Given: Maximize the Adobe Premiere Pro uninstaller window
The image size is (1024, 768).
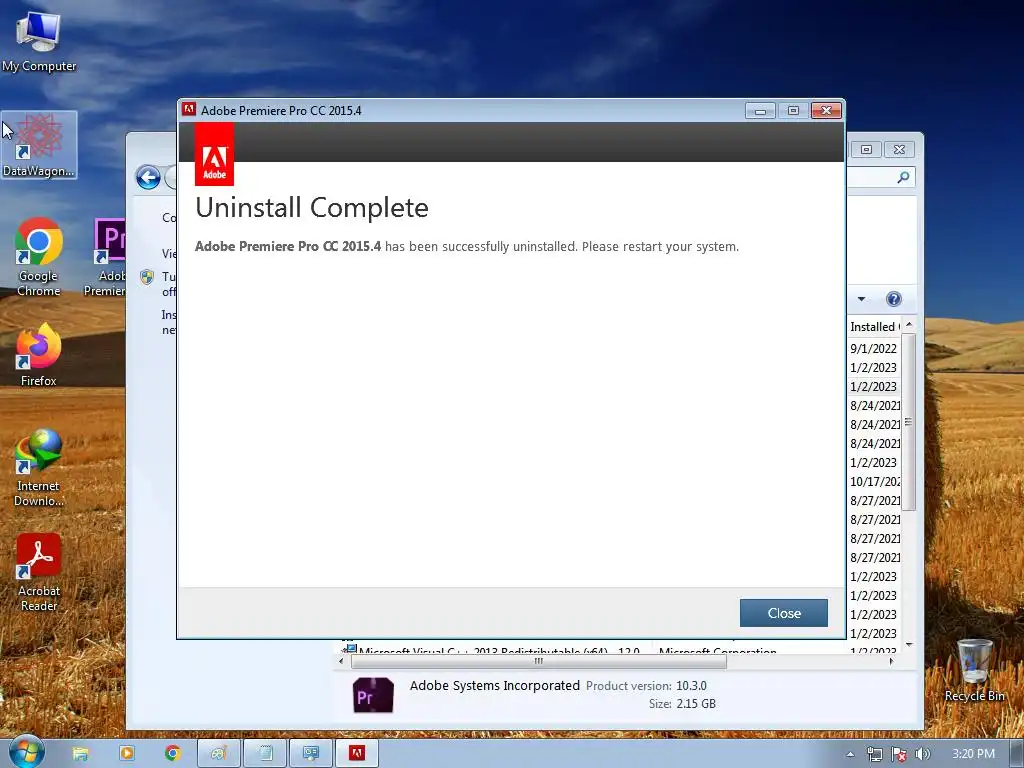Looking at the screenshot, I should coord(793,111).
